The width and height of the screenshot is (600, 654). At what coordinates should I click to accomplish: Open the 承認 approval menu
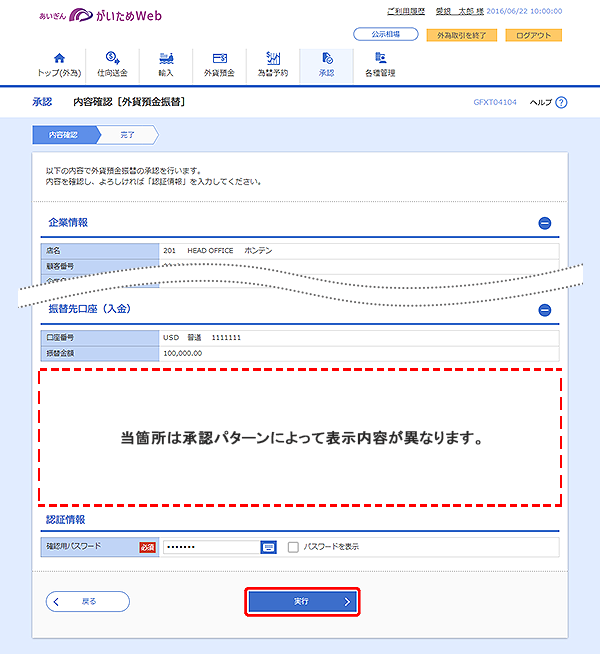click(326, 65)
